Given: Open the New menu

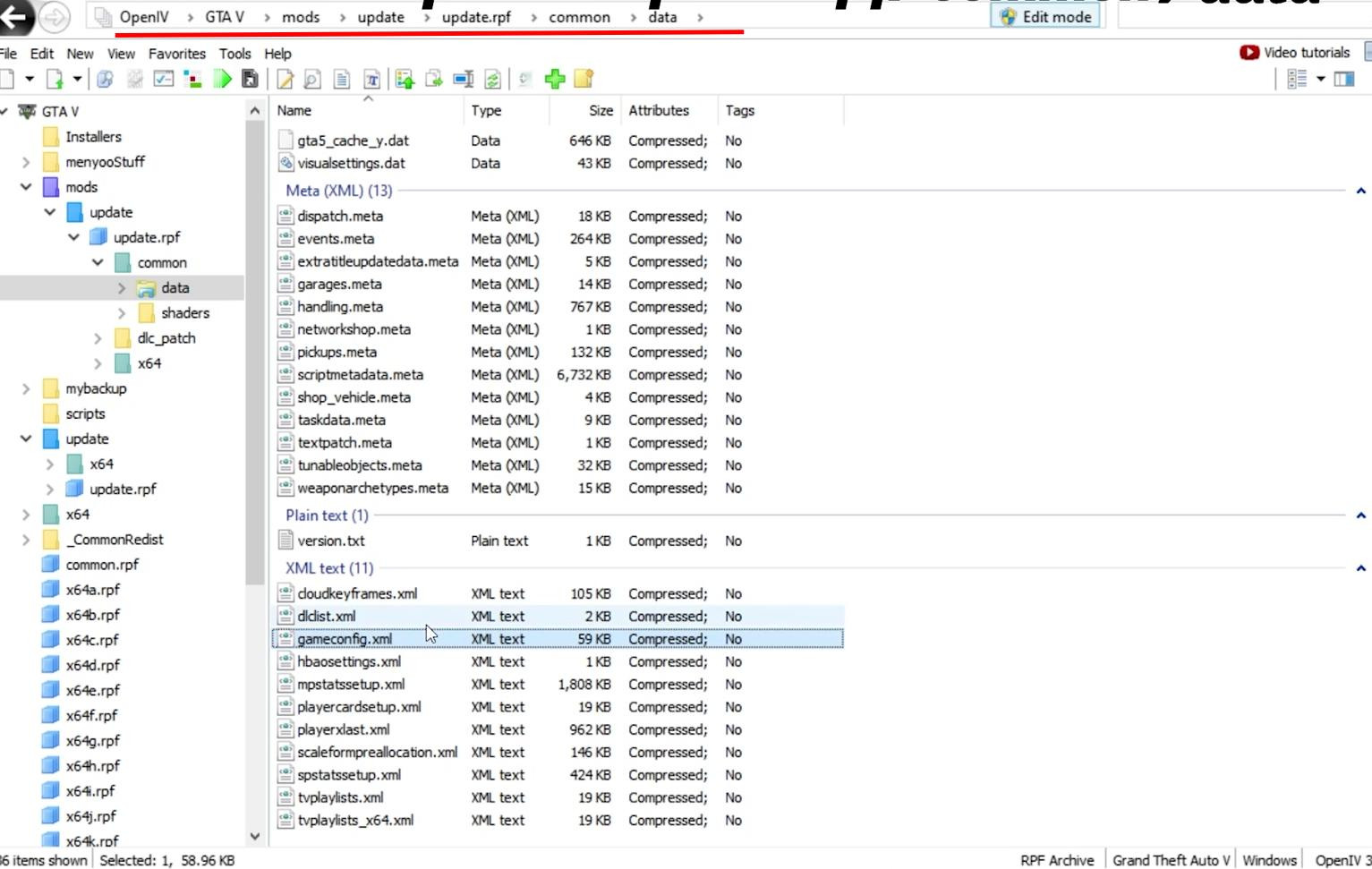Looking at the screenshot, I should tap(80, 54).
